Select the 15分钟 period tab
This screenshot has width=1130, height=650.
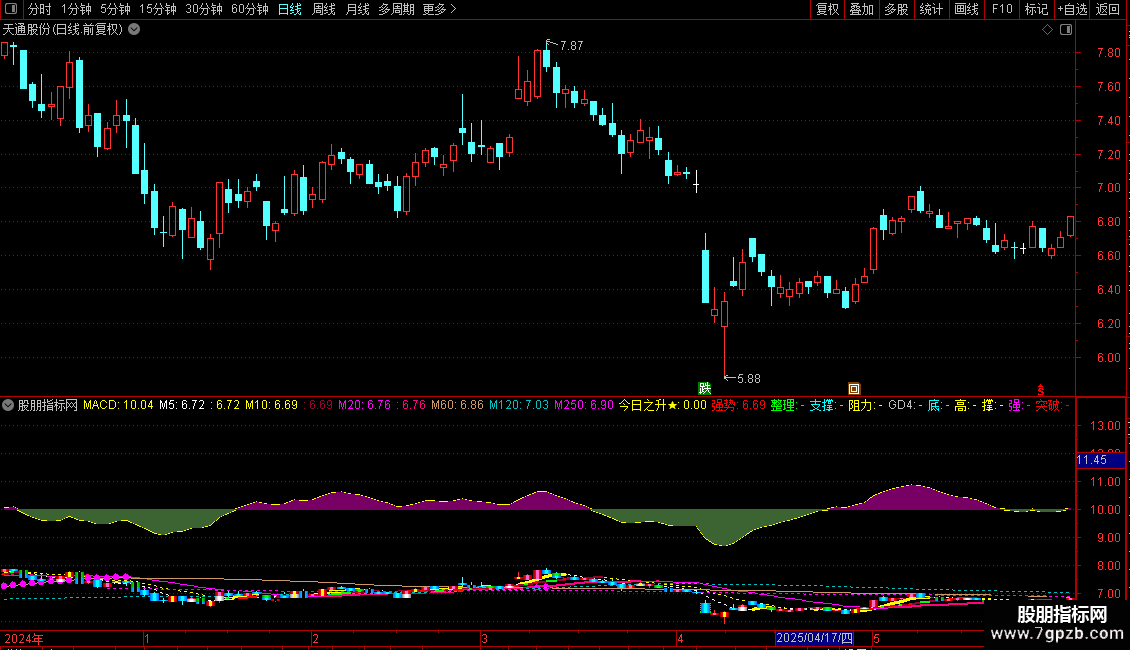158,9
